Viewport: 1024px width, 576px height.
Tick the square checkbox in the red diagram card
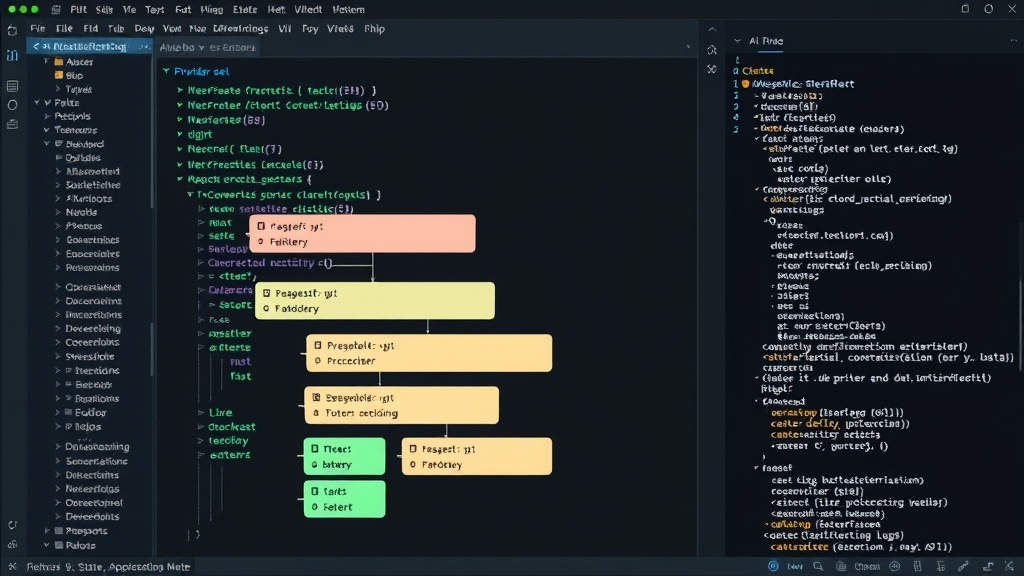(261, 226)
